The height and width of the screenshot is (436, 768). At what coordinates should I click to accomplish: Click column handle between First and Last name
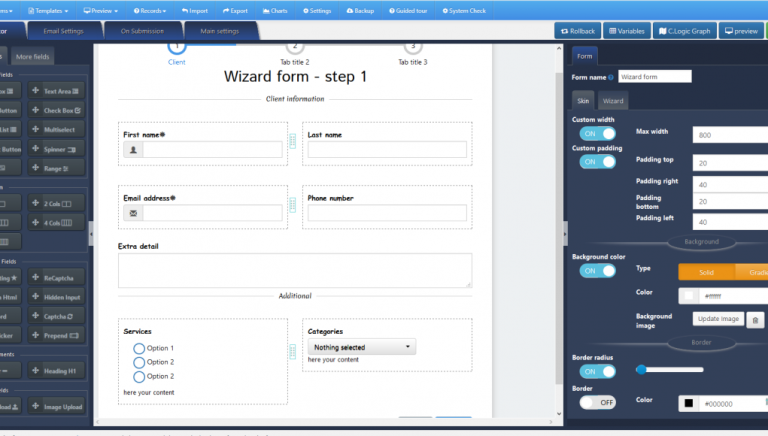(x=292, y=141)
